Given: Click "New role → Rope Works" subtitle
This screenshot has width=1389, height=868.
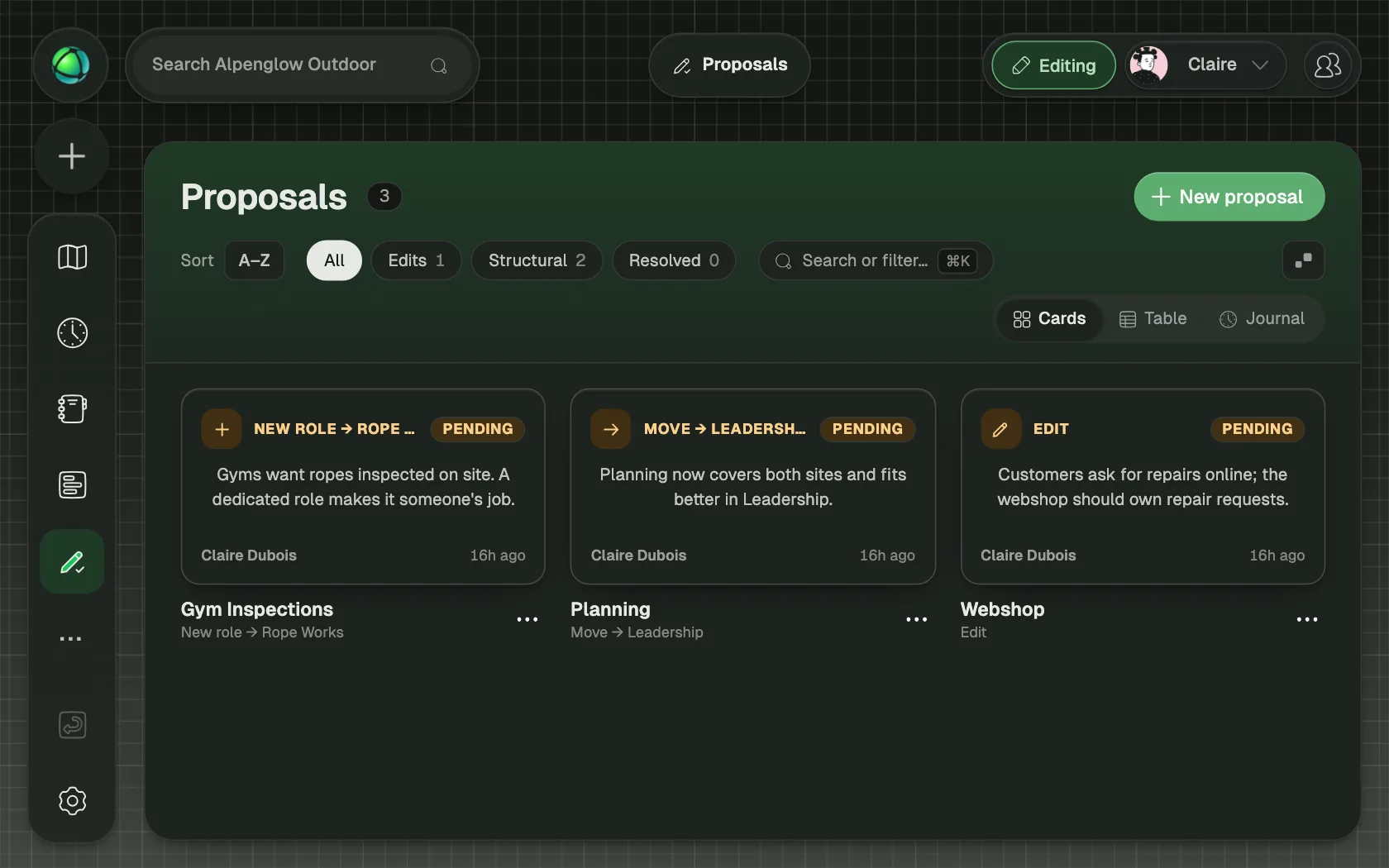Looking at the screenshot, I should 262,632.
